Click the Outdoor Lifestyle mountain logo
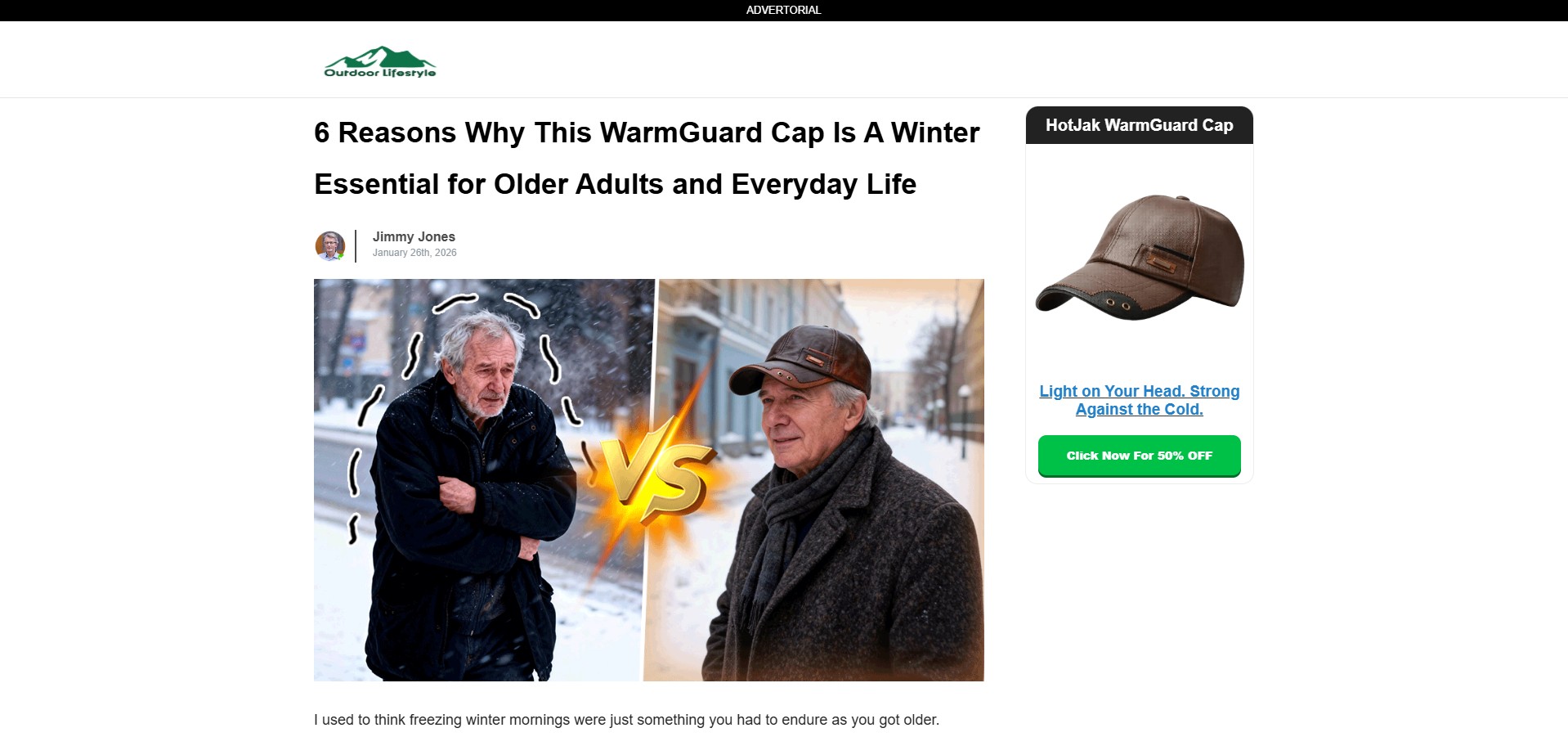The height and width of the screenshot is (746, 1568). [x=380, y=62]
